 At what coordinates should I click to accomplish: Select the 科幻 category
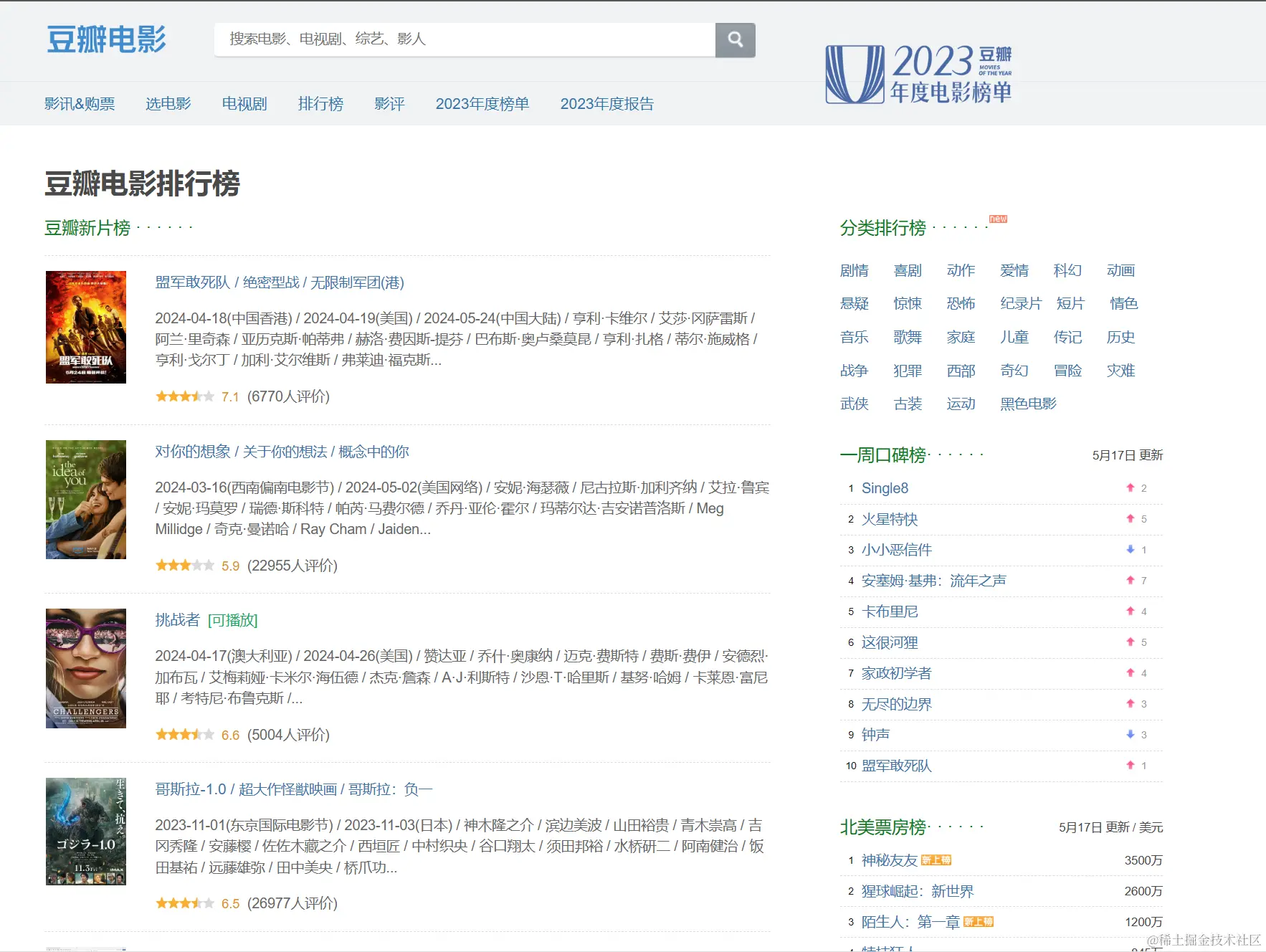click(x=1067, y=270)
